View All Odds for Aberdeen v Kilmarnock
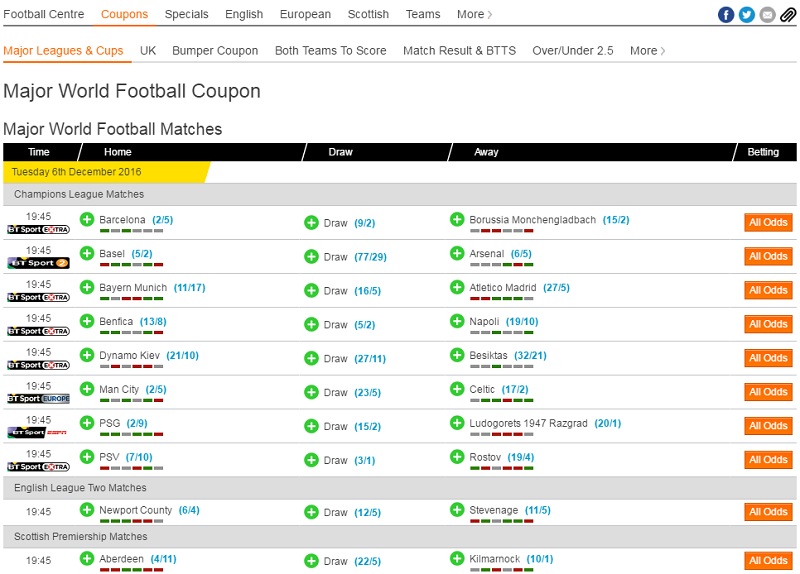The width and height of the screenshot is (800, 574). (768, 561)
